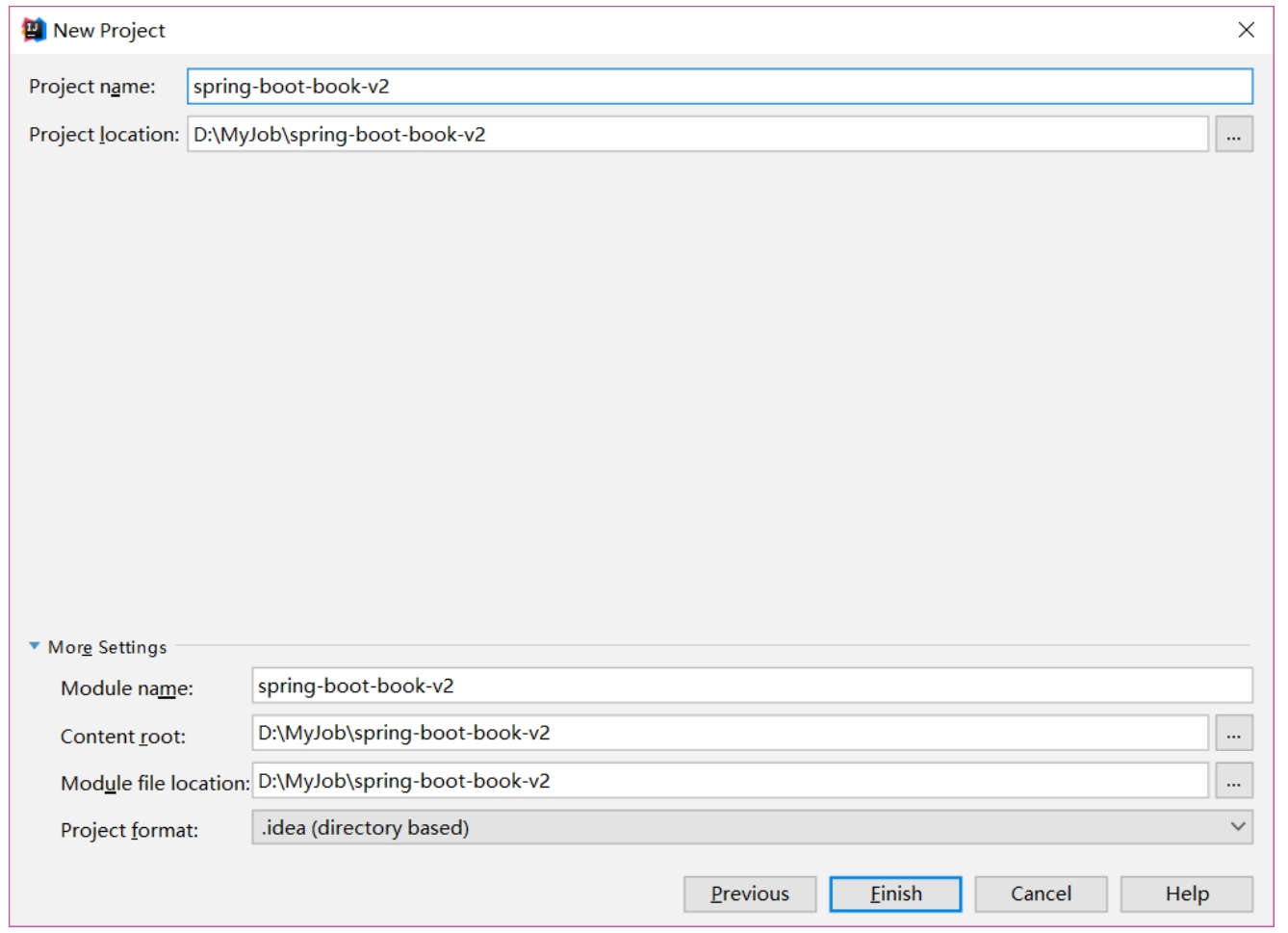Click inside the Content root field
Screen dimensions: 1288x933
[729, 734]
